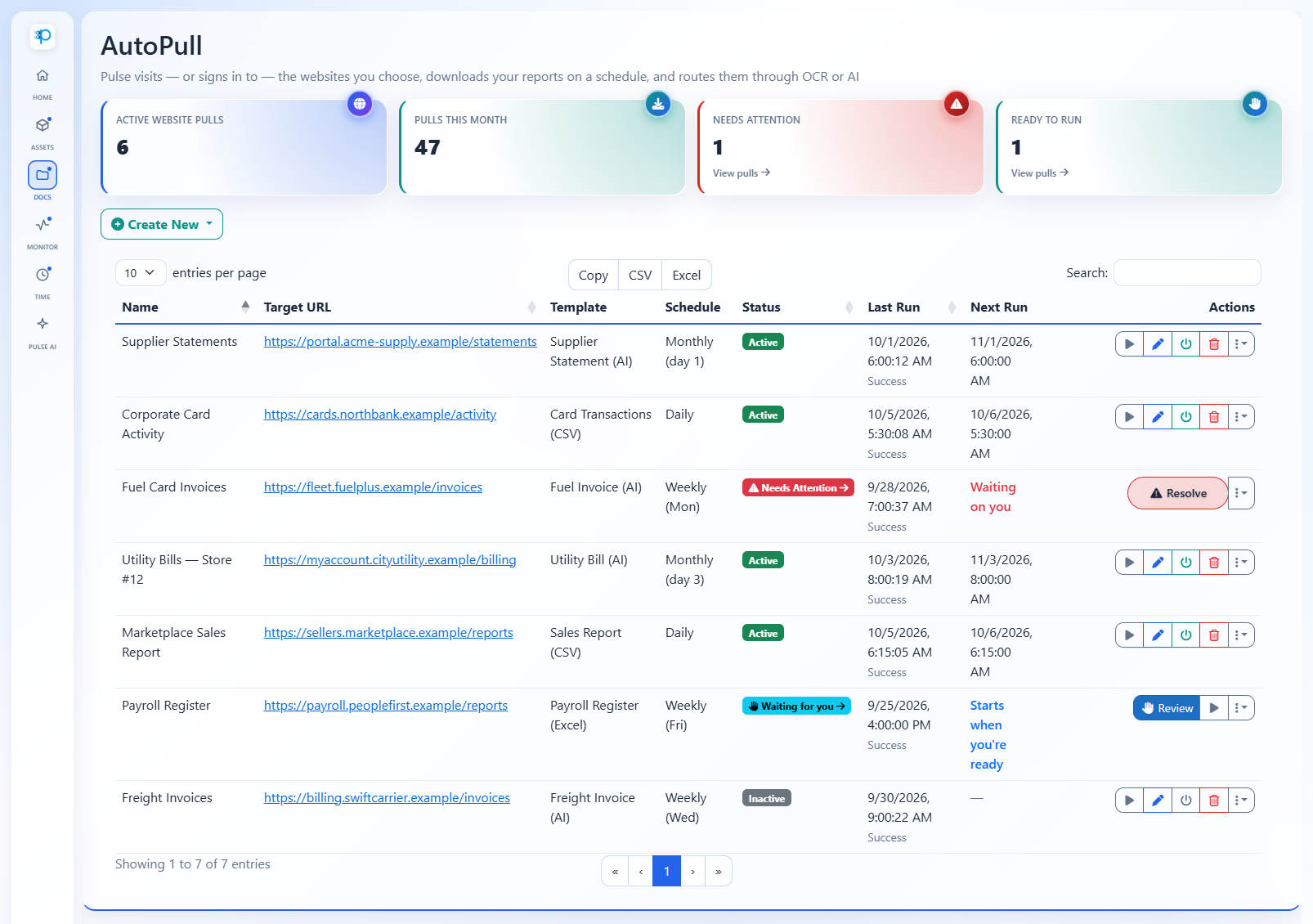1313x924 pixels.
Task: Click the hand icon on Ready To Run card
Action: (x=1255, y=104)
